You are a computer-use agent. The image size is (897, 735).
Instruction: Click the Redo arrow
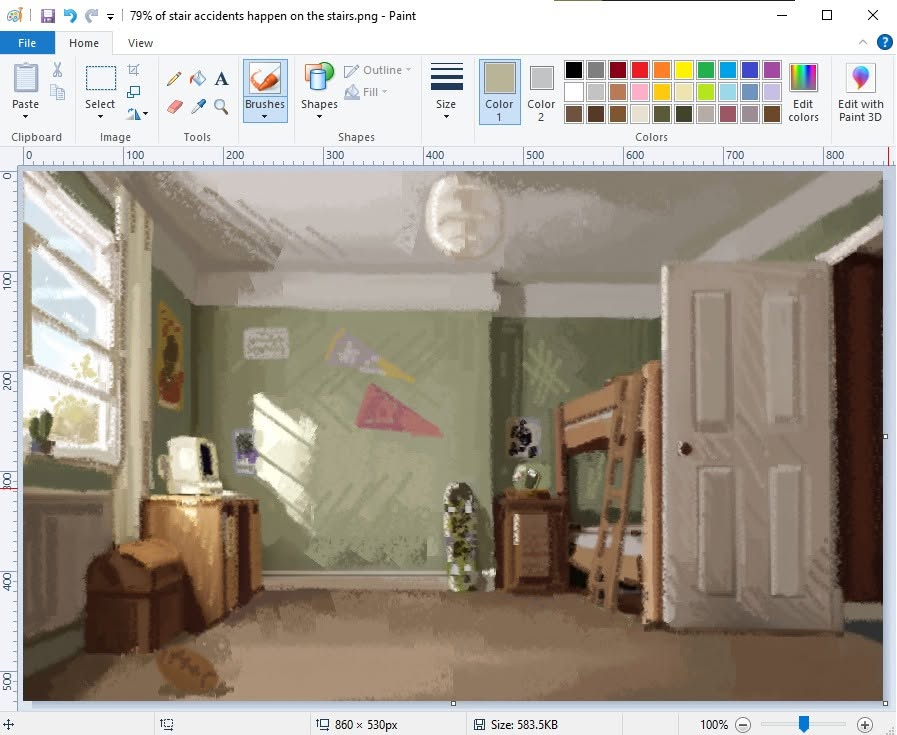tap(92, 15)
